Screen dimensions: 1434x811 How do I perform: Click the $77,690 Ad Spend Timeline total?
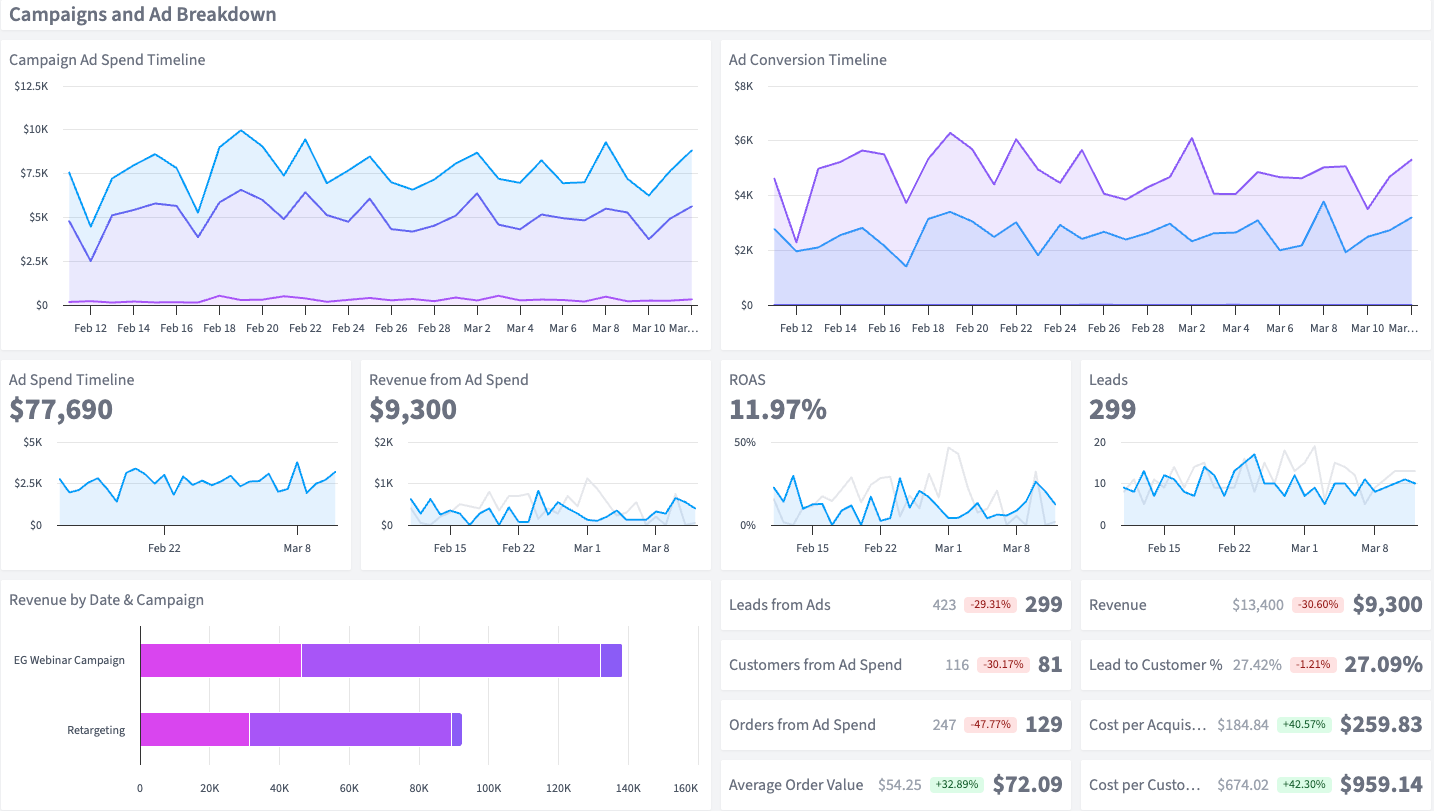61,409
